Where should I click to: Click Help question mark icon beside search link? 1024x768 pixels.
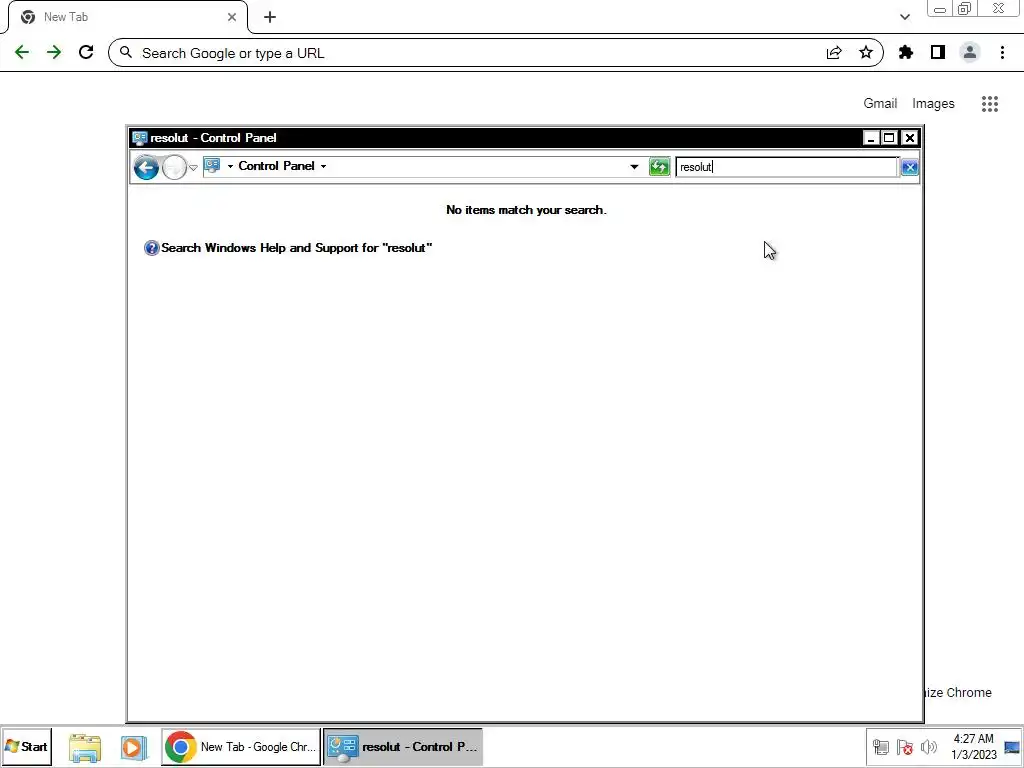tap(152, 248)
